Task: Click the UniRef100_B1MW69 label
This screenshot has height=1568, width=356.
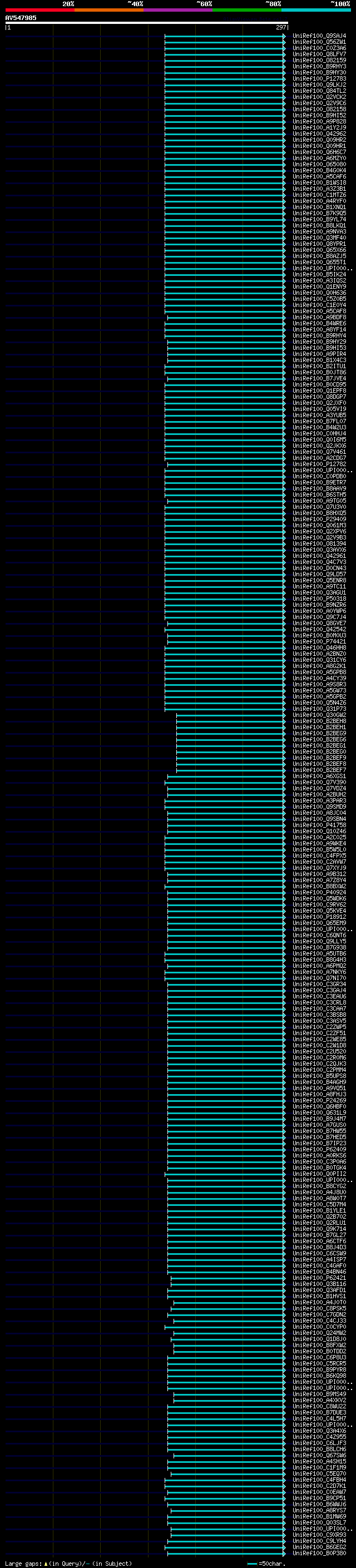Action: (x=319, y=1516)
